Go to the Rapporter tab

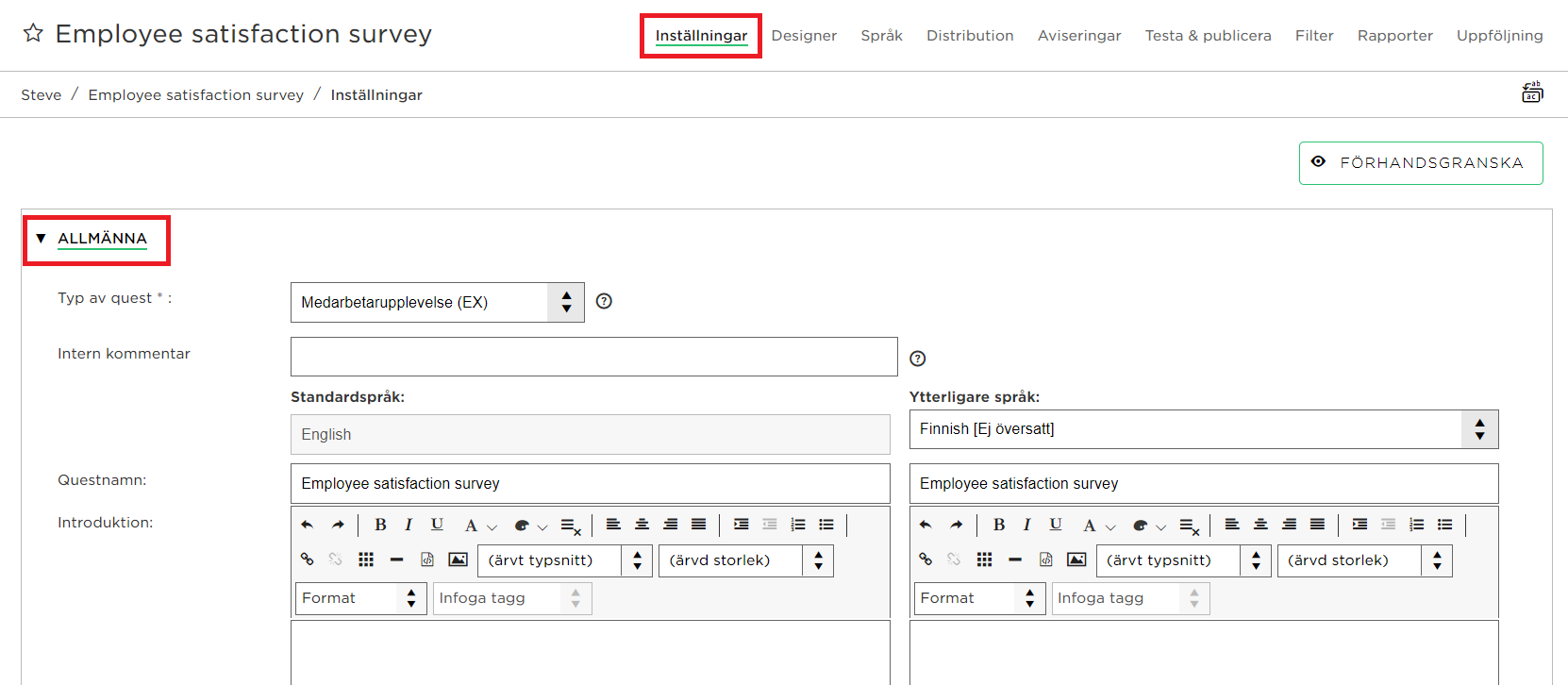click(1394, 36)
